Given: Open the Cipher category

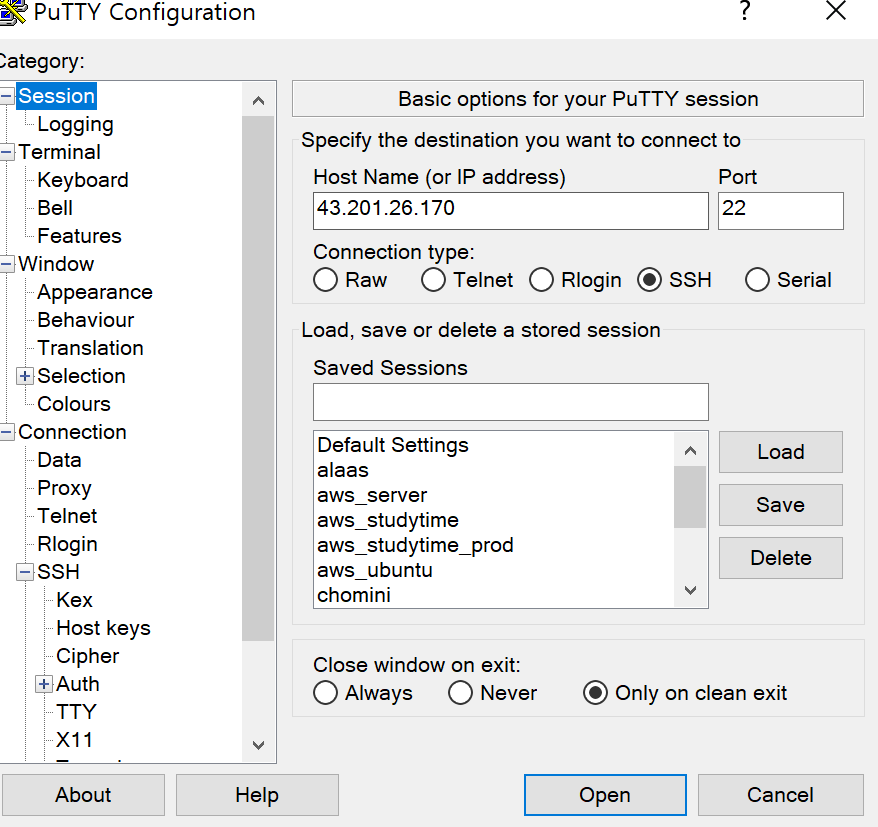Looking at the screenshot, I should pos(88,656).
